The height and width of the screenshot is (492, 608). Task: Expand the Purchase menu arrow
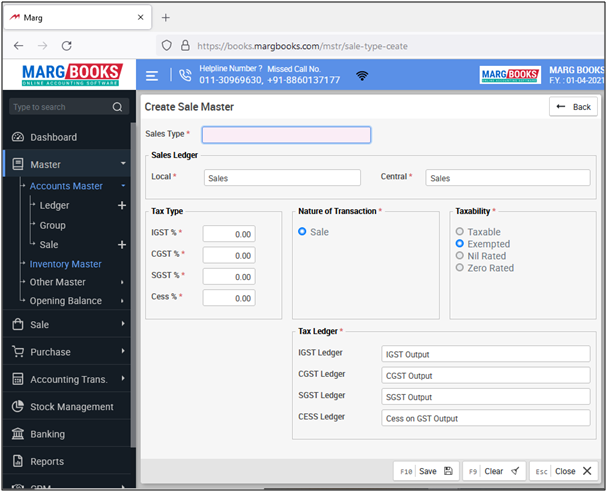tap(123, 351)
